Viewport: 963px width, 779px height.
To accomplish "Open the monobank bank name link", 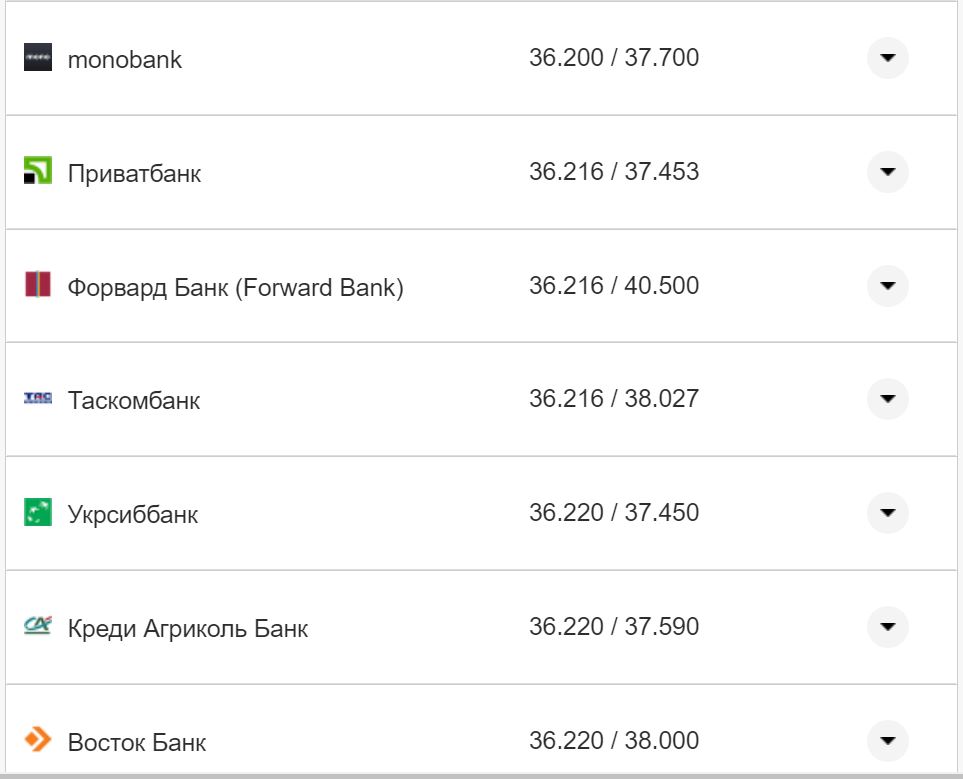I will coord(125,59).
